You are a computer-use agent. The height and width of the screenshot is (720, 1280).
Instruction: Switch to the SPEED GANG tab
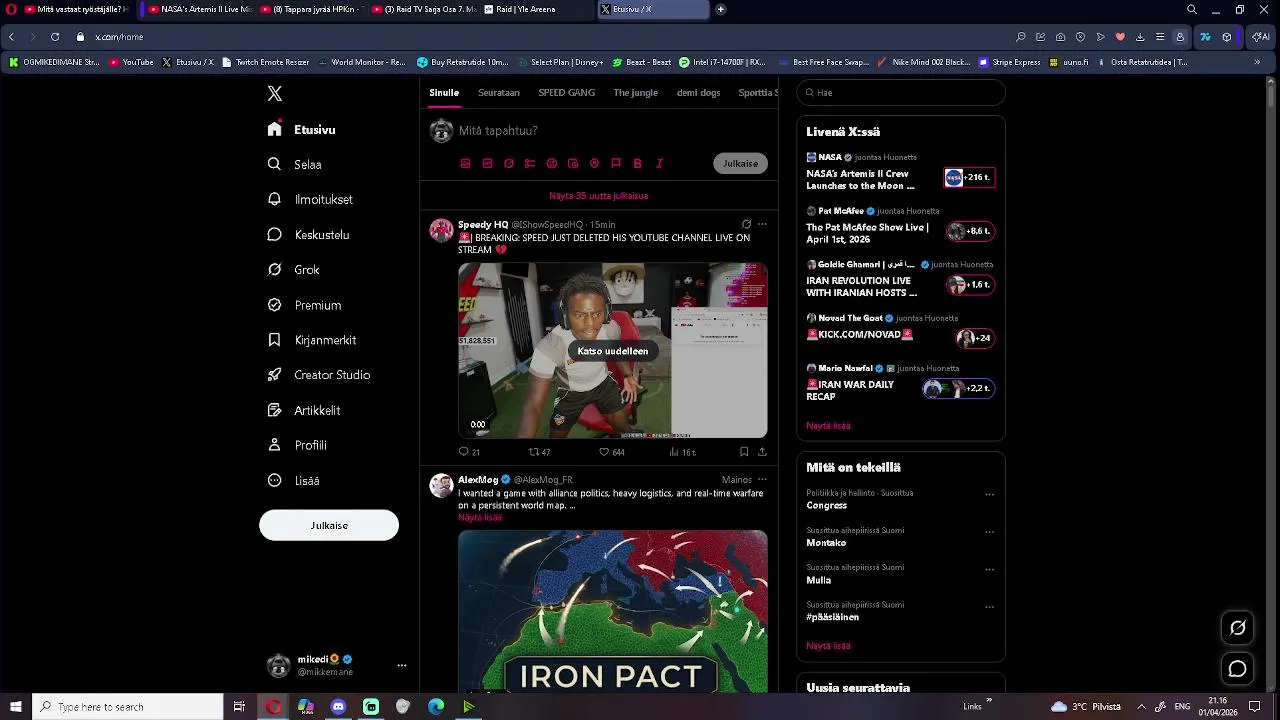pyautogui.click(x=566, y=92)
